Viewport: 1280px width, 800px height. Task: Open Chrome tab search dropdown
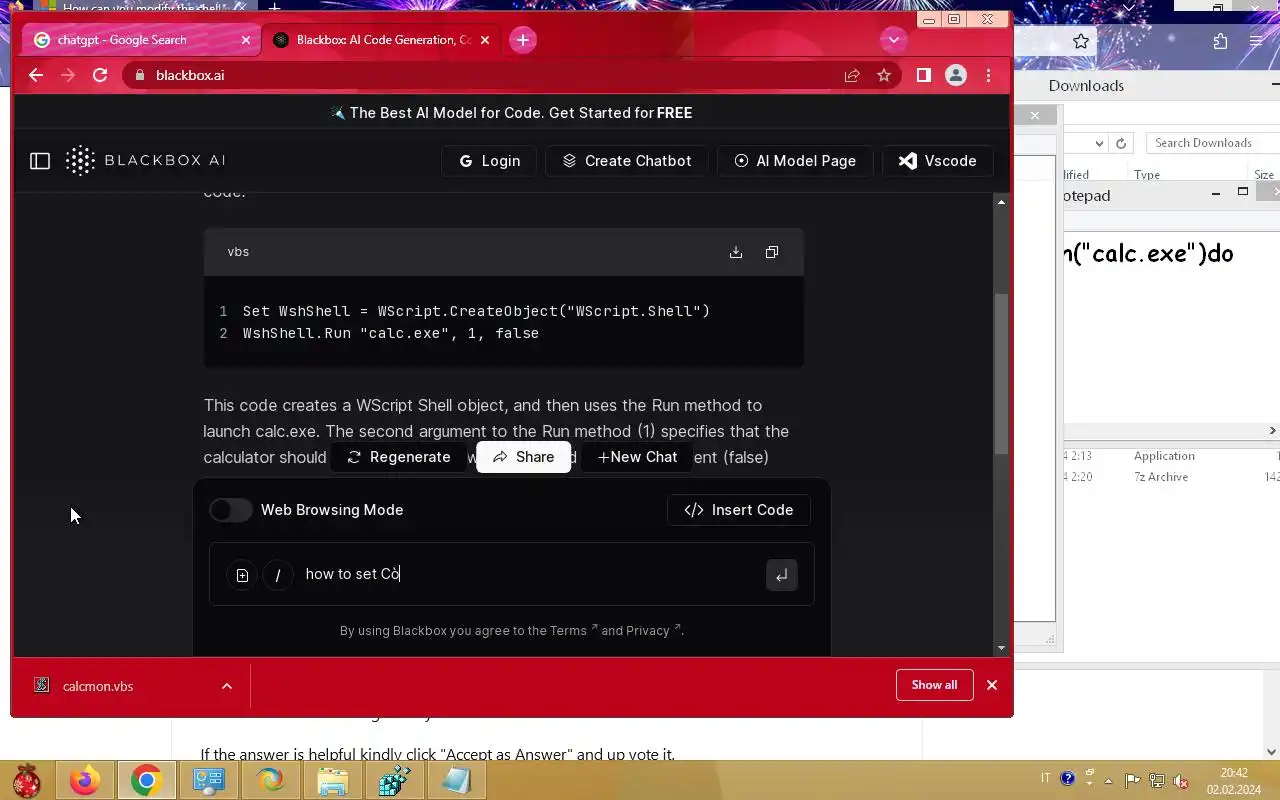893,40
